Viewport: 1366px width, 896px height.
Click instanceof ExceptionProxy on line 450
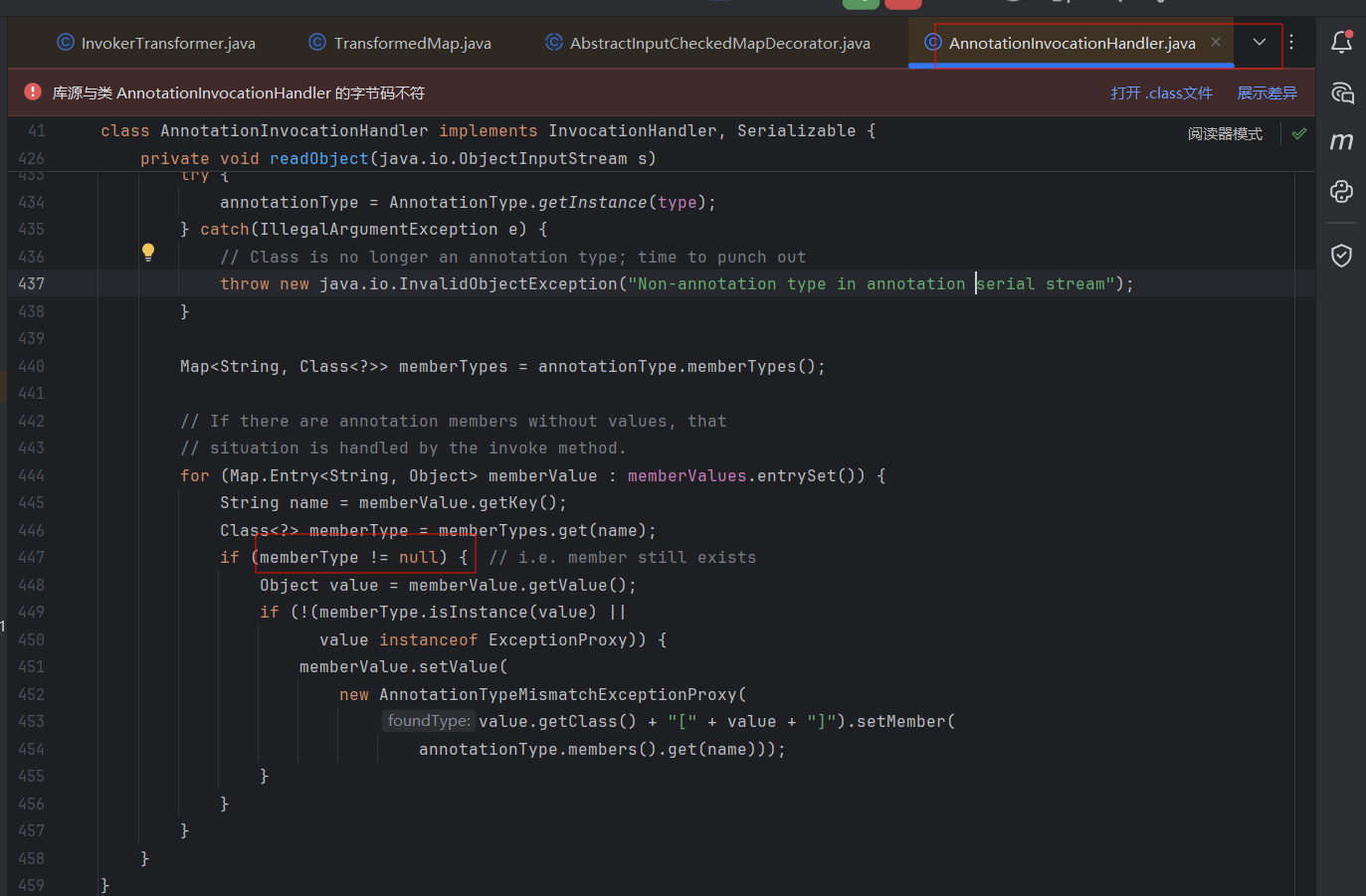point(502,639)
